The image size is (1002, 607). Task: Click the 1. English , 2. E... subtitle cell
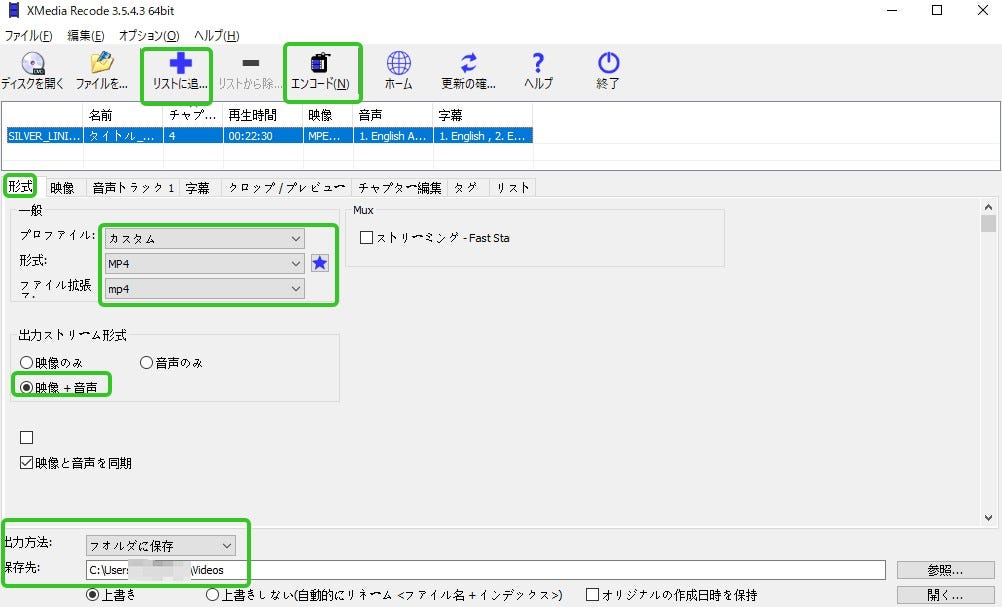[482, 136]
